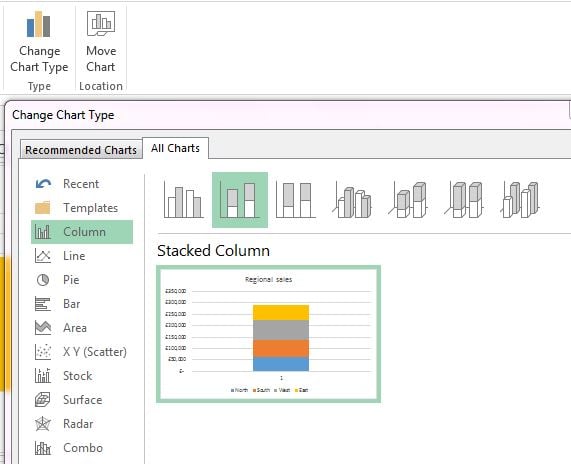Click the Stock category icon

(x=43, y=376)
